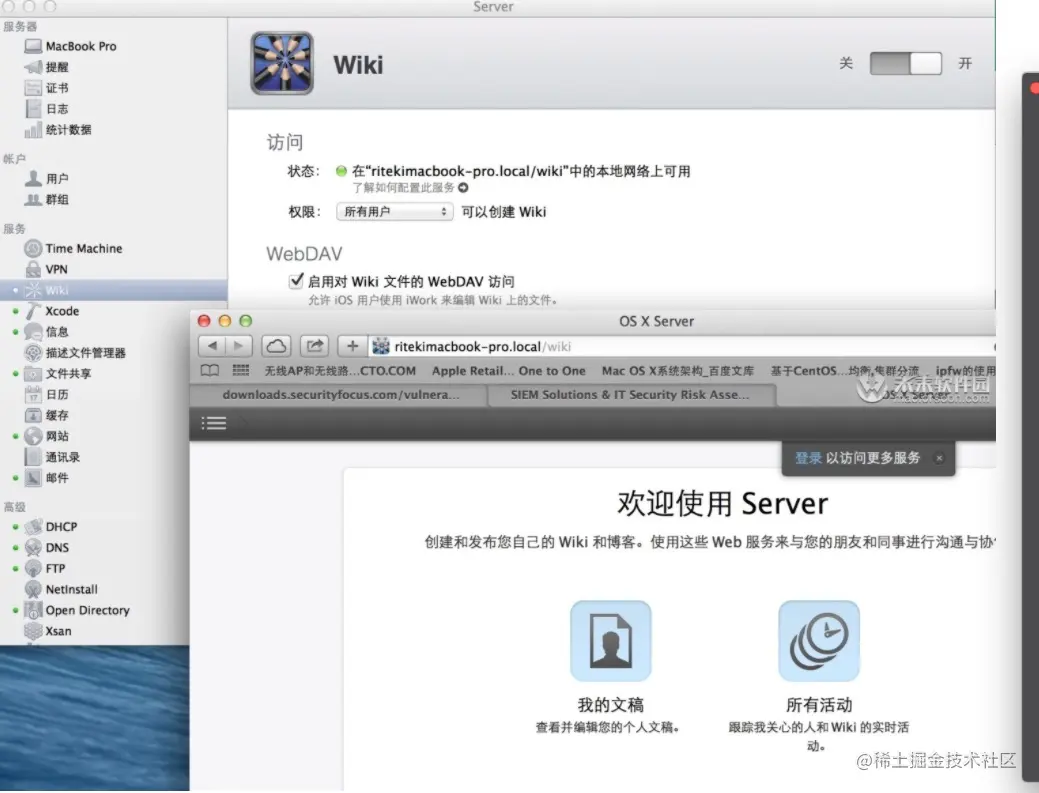Image resolution: width=1039 pixels, height=793 pixels.
Task: Open the 网站 websites service
Action: click(46, 436)
